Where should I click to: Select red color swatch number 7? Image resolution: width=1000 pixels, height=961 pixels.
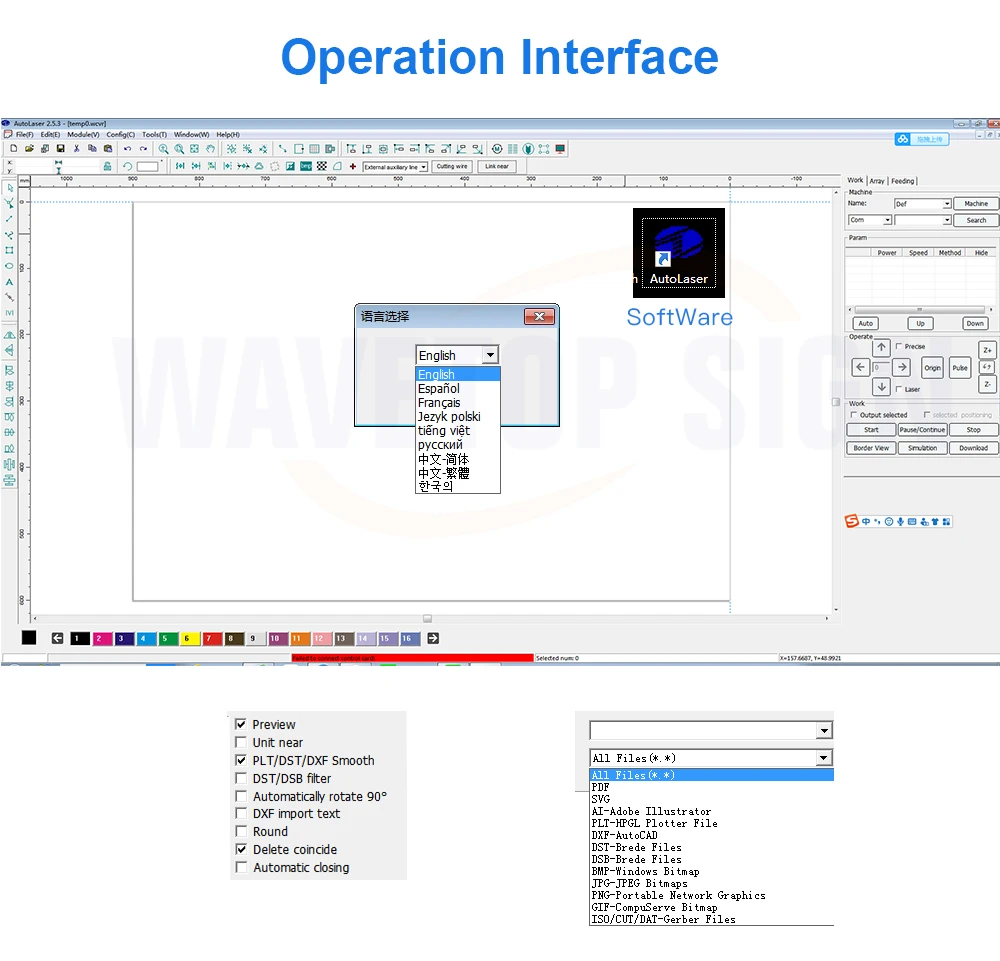[212, 638]
